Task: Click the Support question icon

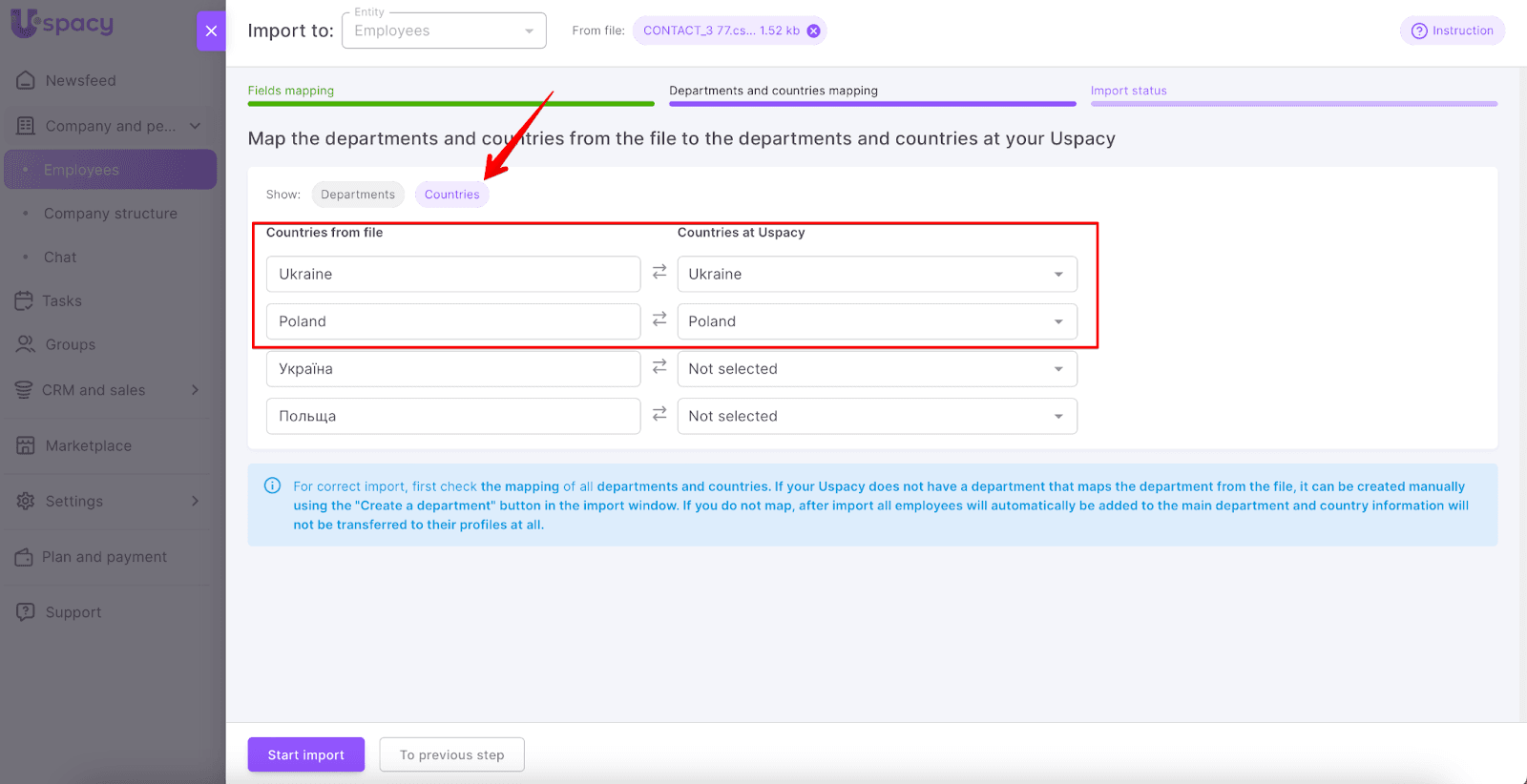Action: (x=26, y=612)
